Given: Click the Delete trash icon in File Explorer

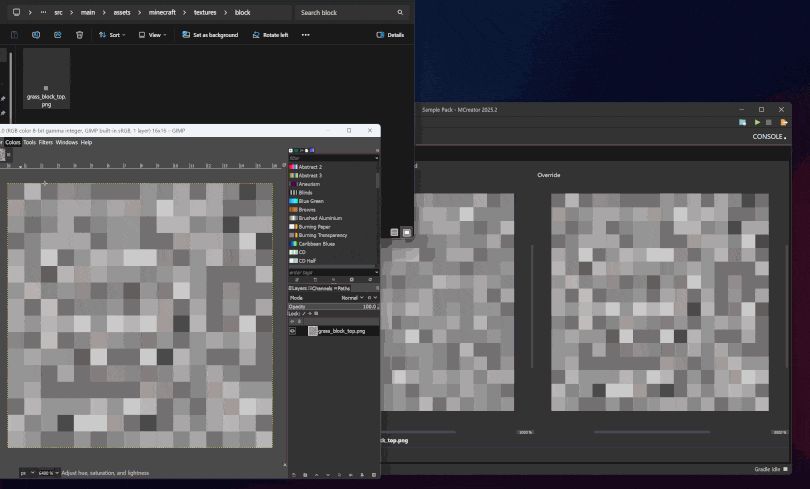Looking at the screenshot, I should (x=80, y=35).
